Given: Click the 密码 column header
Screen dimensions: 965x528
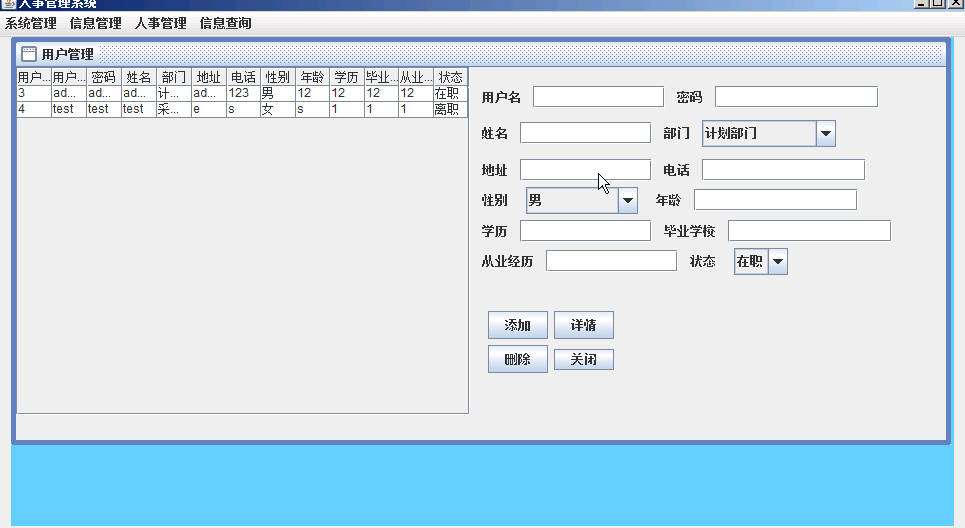Looking at the screenshot, I should pos(103,77).
